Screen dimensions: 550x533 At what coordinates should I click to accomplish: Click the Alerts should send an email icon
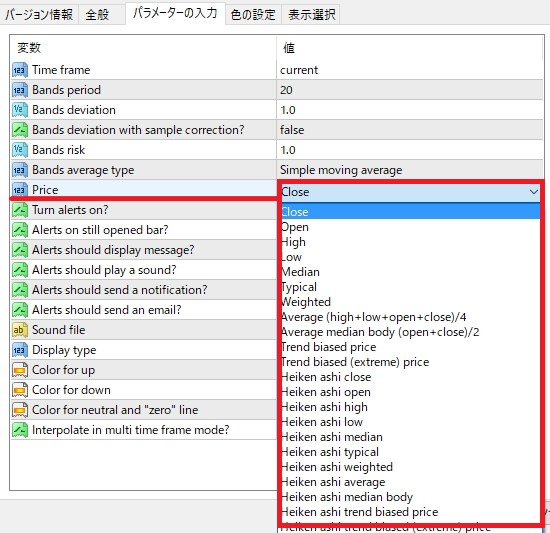tap(20, 310)
